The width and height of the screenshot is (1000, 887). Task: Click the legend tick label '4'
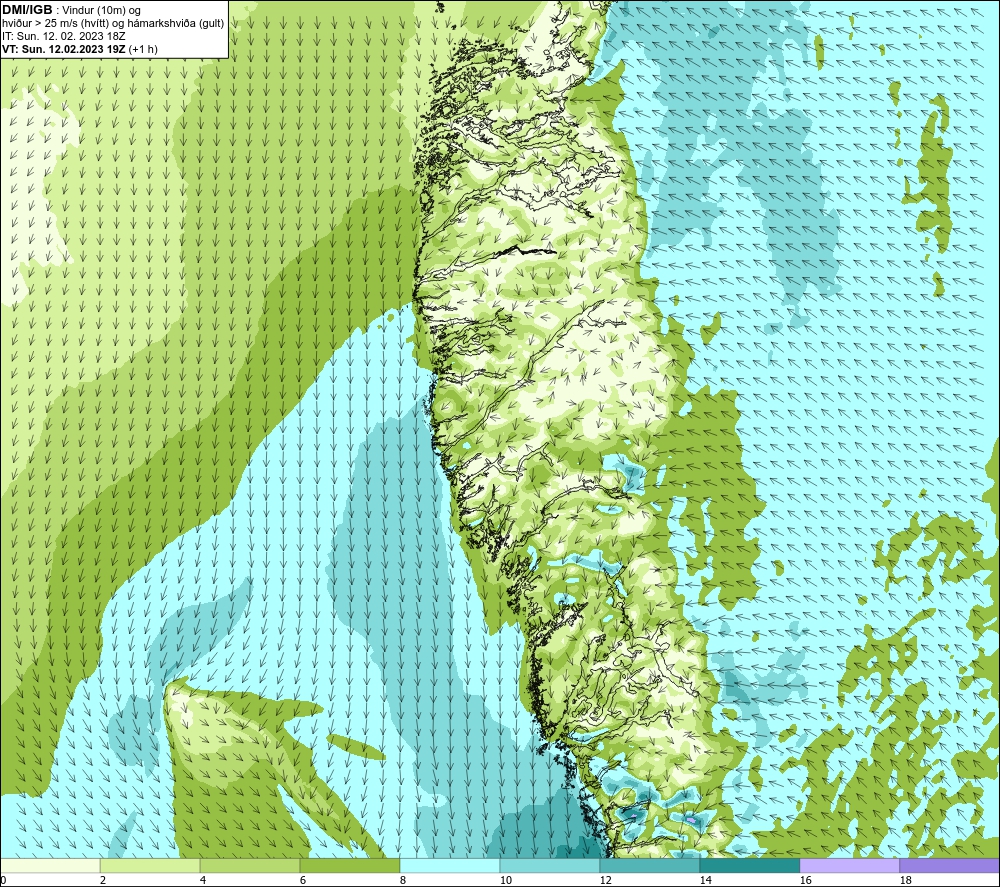coord(203,880)
